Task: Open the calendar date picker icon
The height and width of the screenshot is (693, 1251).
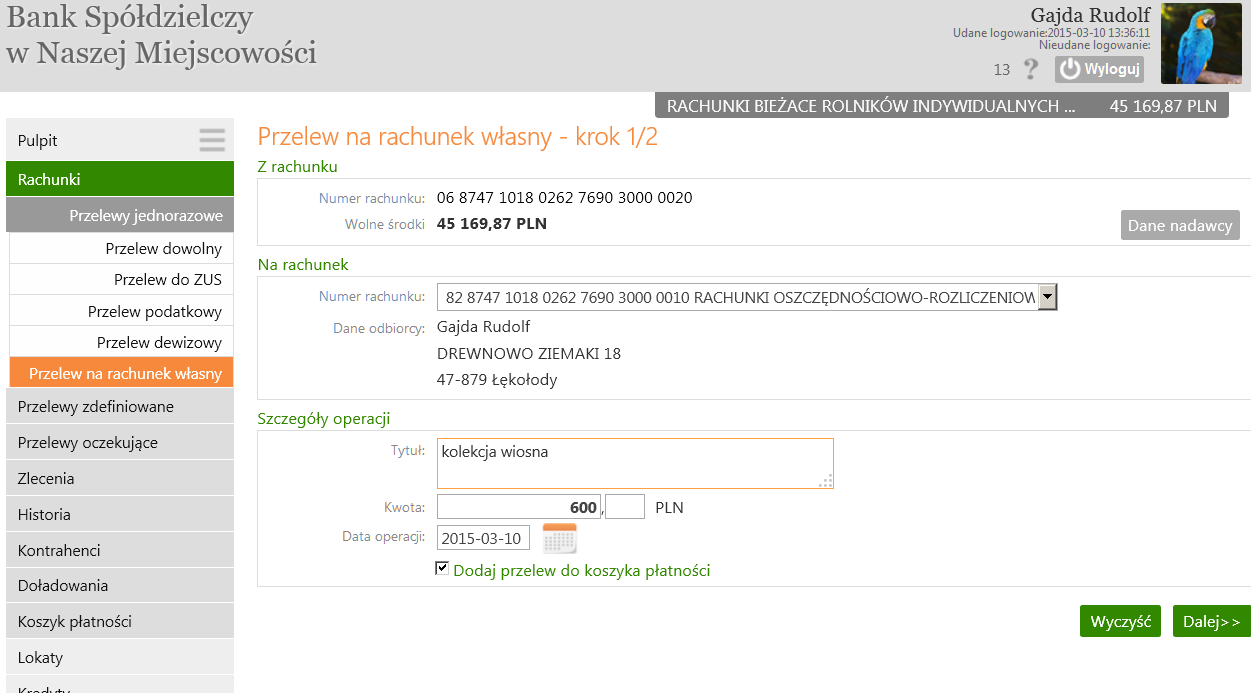Action: 560,538
